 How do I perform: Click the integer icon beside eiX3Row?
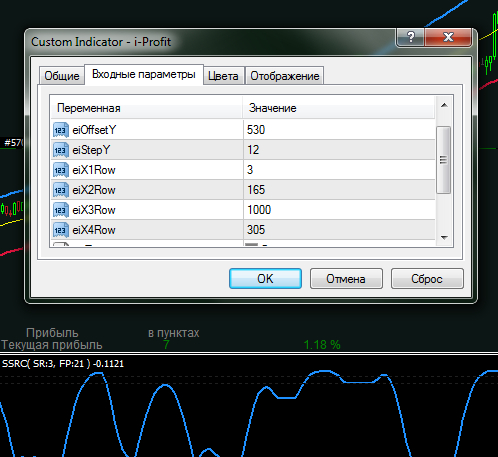tap(61, 210)
